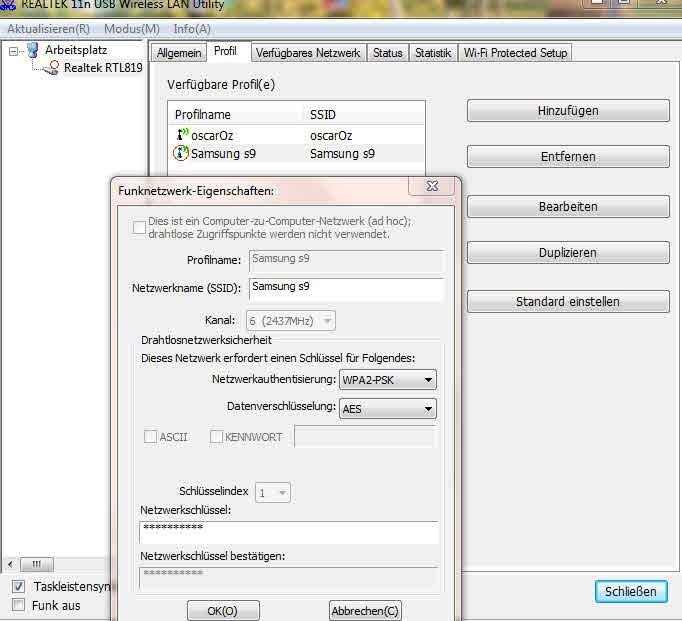The height and width of the screenshot is (621, 682).
Task: Click Standard einstellen button
Action: (x=568, y=301)
